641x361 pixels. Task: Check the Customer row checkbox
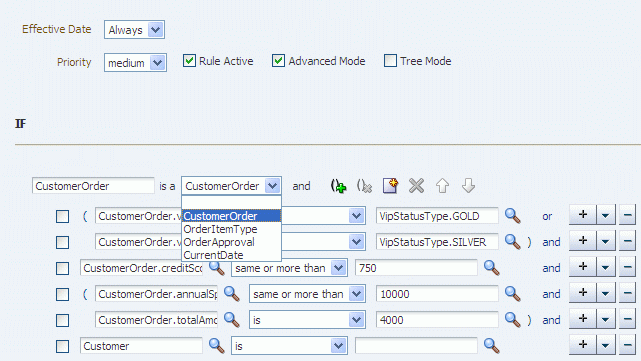[x=63, y=347]
